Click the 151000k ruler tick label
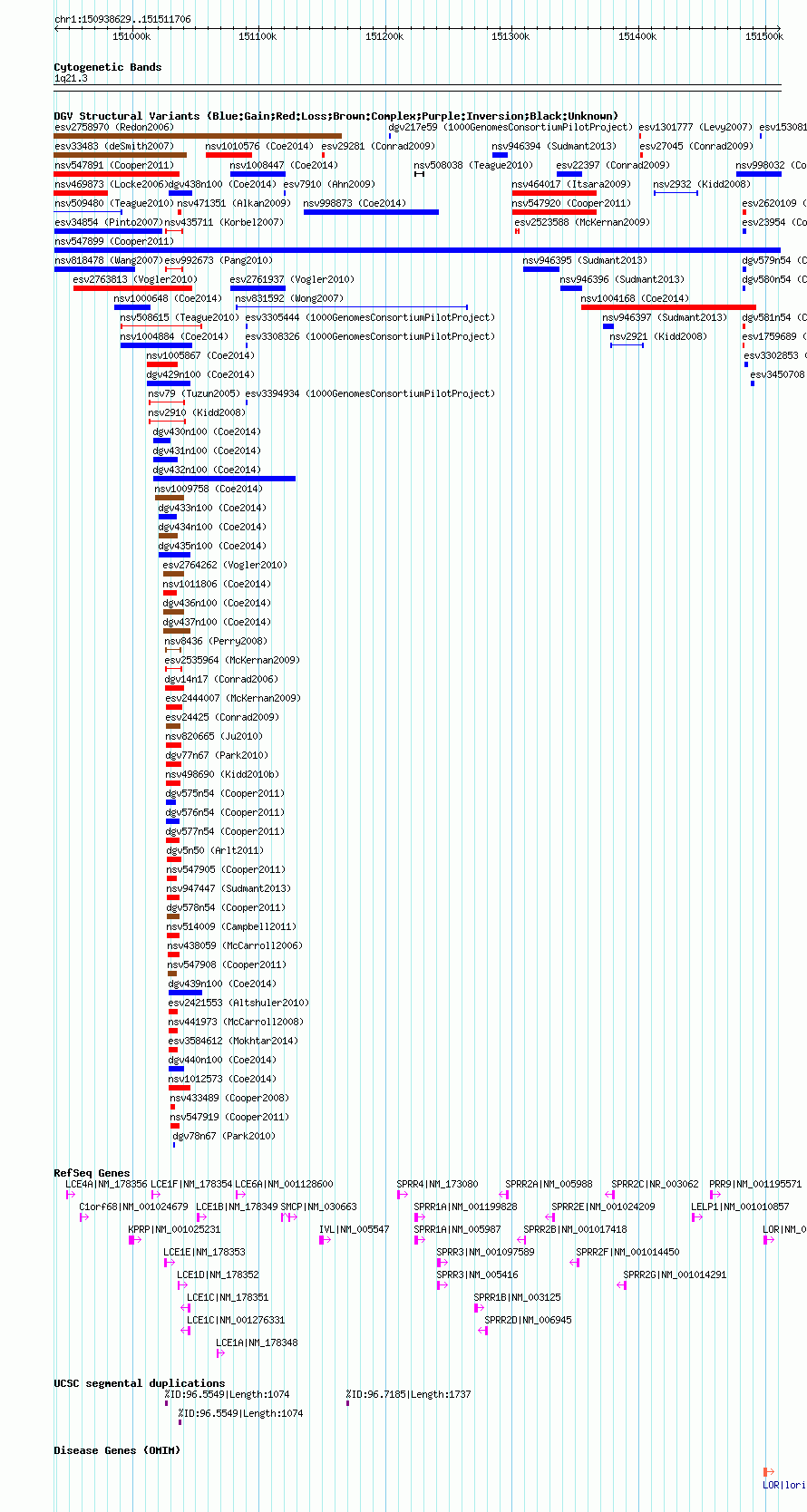This screenshot has width=807, height=1512. (x=131, y=36)
